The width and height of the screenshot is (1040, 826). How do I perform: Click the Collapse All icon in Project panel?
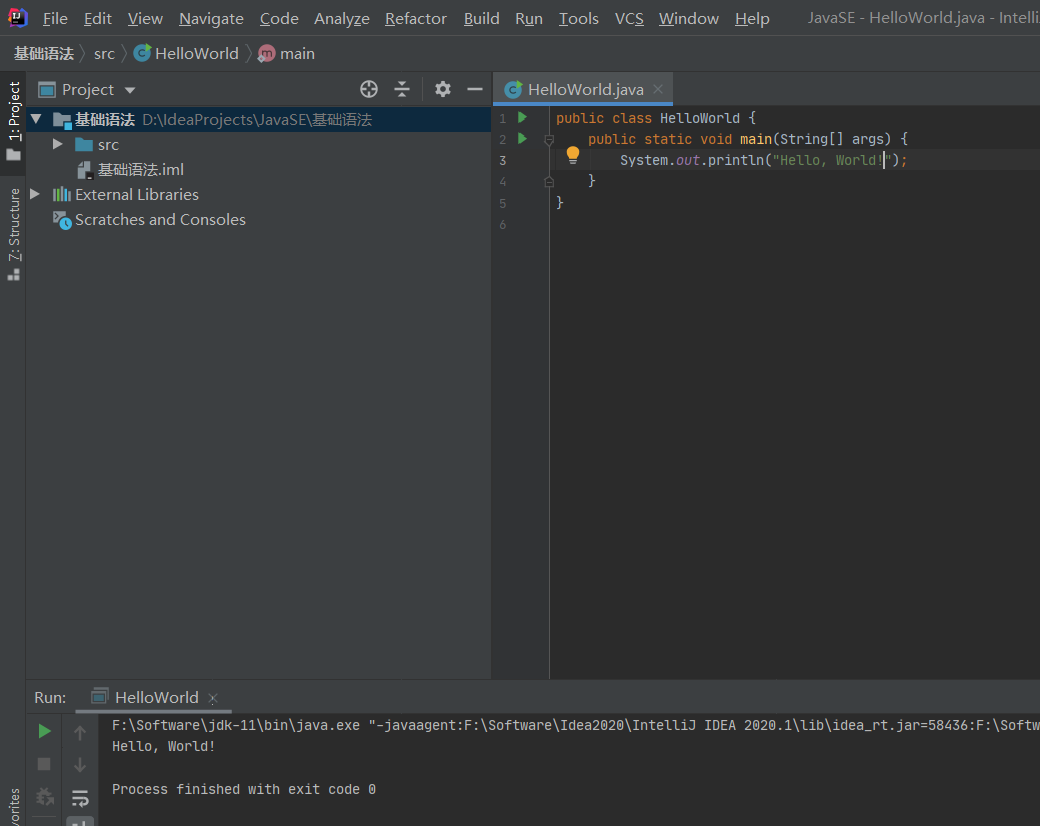[402, 89]
